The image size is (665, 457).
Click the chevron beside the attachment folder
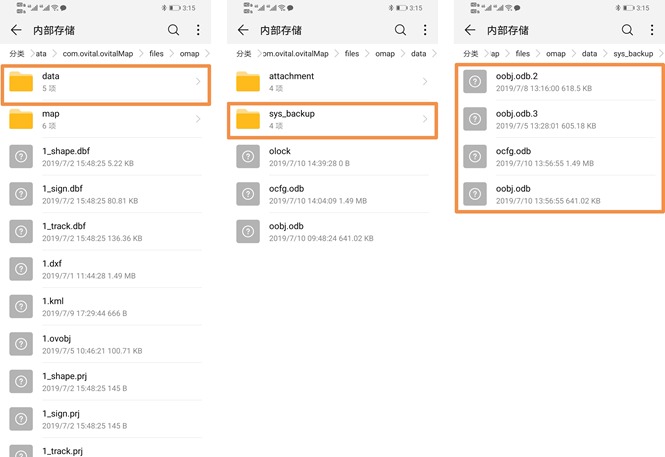click(x=424, y=81)
